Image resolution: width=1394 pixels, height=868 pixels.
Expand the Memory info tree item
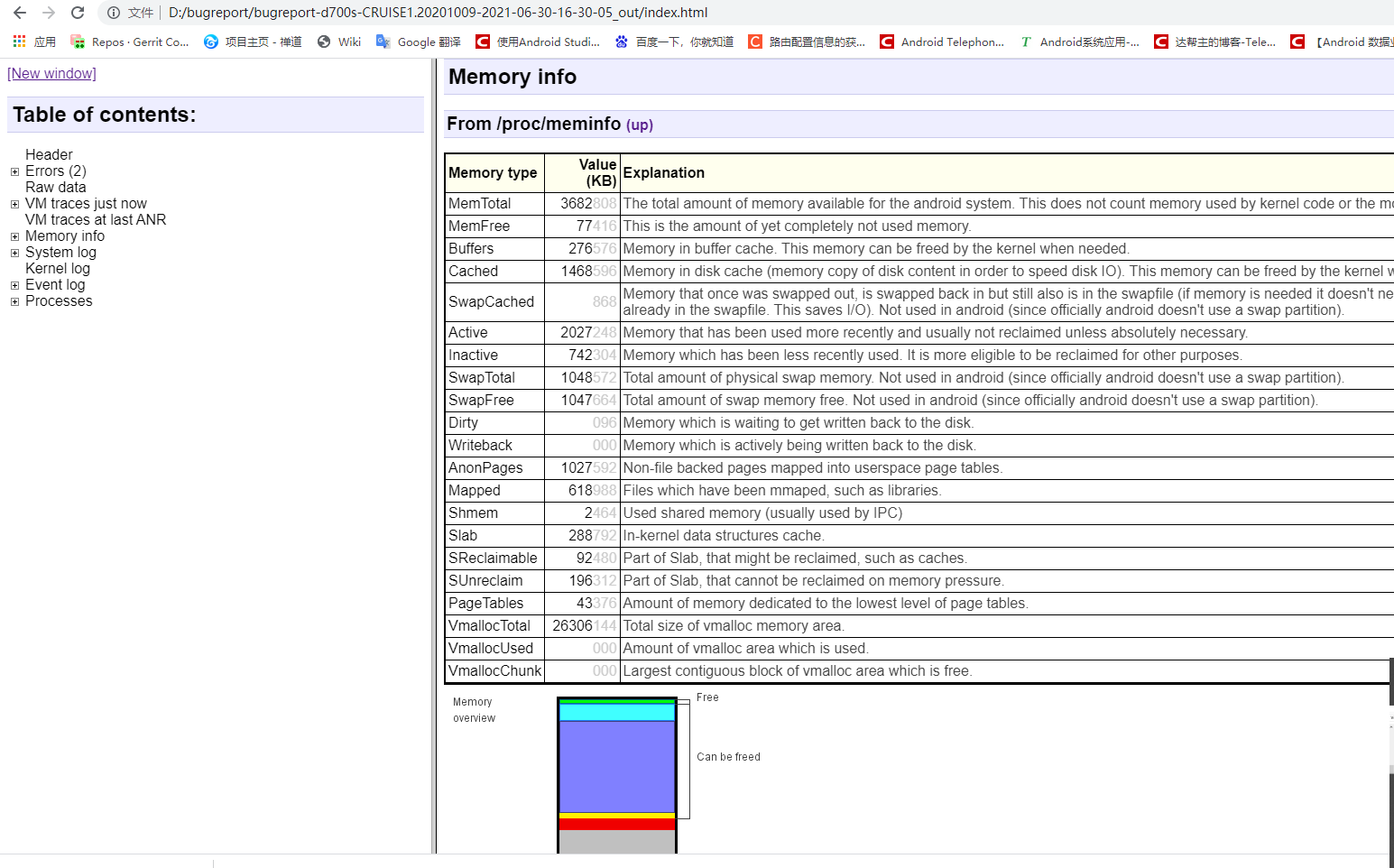pyautogui.click(x=14, y=236)
